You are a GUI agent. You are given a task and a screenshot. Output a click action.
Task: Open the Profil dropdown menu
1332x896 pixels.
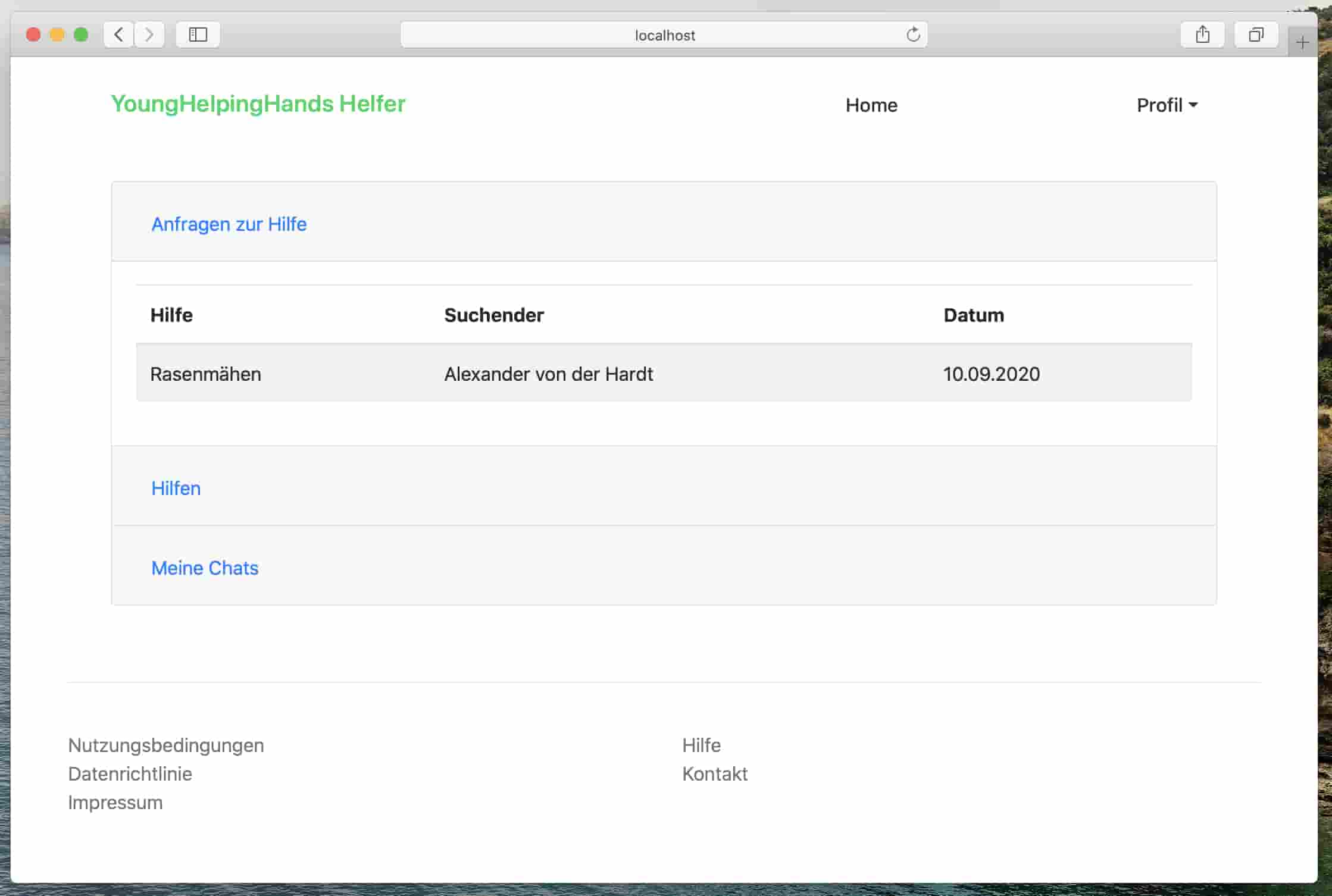[x=1167, y=105]
